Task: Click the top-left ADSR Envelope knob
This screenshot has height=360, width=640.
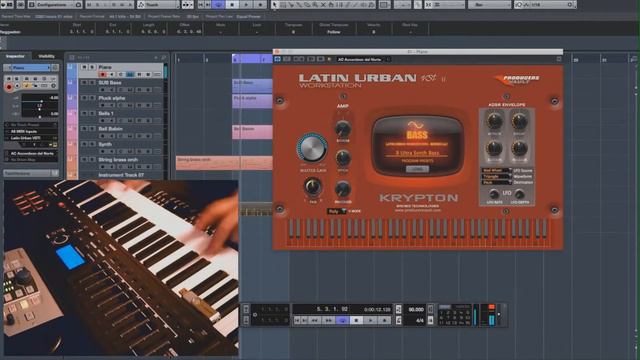Action: 494,121
